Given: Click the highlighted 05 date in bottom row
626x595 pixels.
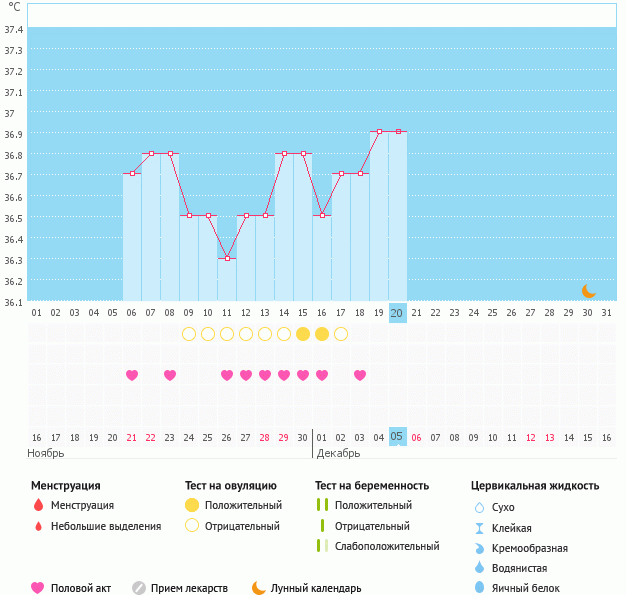Looking at the screenshot, I should [397, 437].
